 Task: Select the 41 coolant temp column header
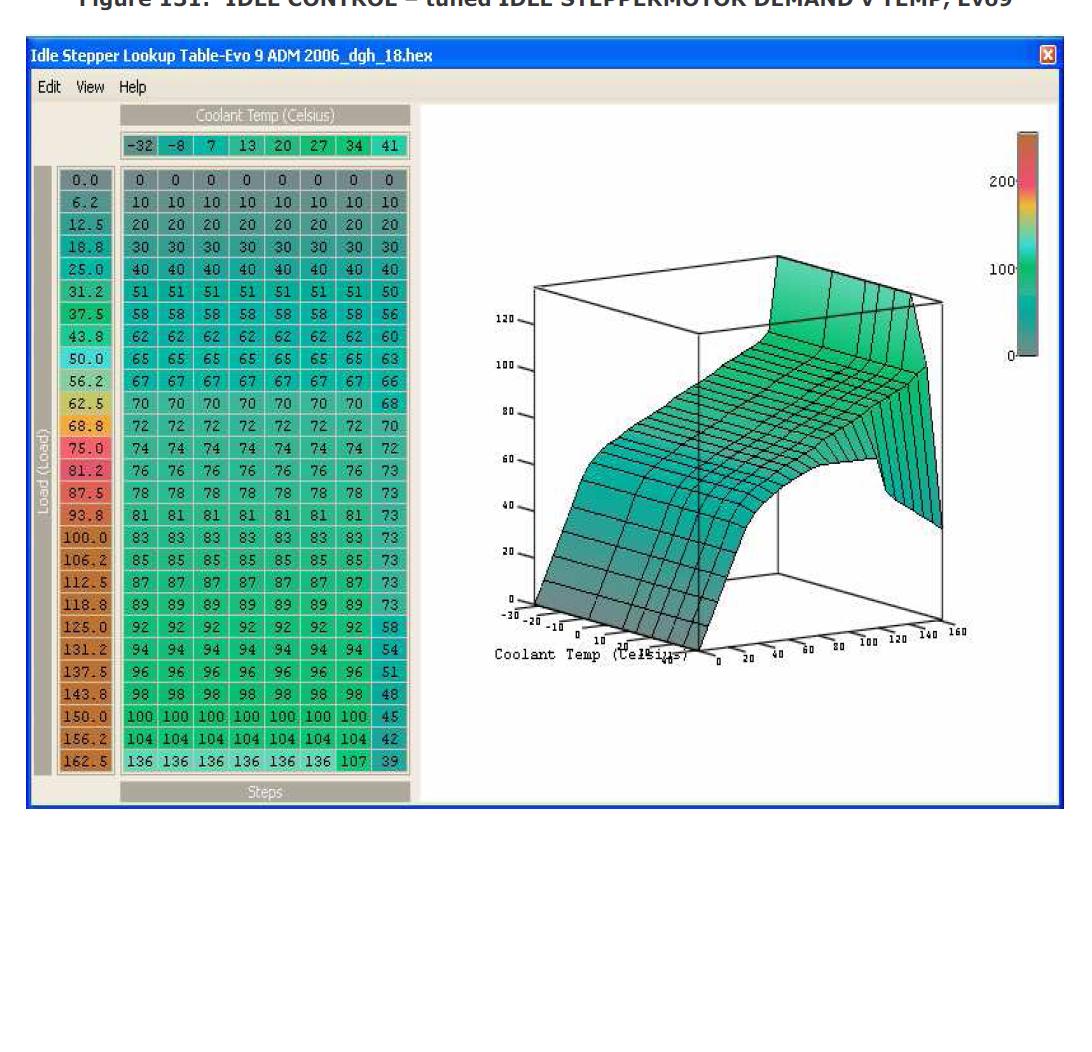[390, 146]
